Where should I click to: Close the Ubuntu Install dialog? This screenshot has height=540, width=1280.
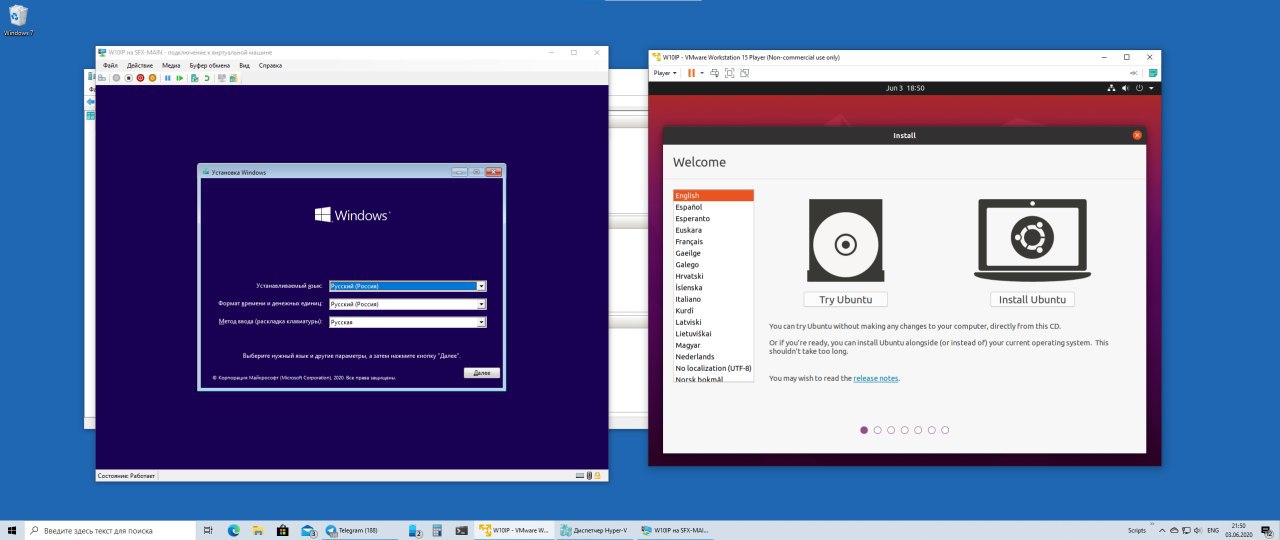(1137, 135)
